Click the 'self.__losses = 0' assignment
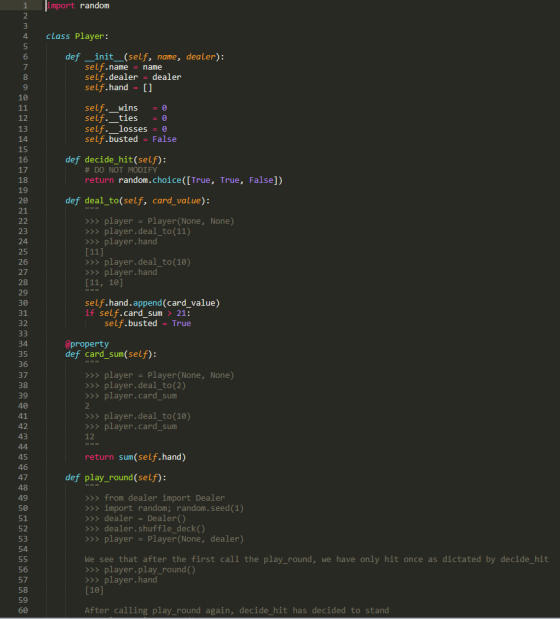 click(125, 129)
